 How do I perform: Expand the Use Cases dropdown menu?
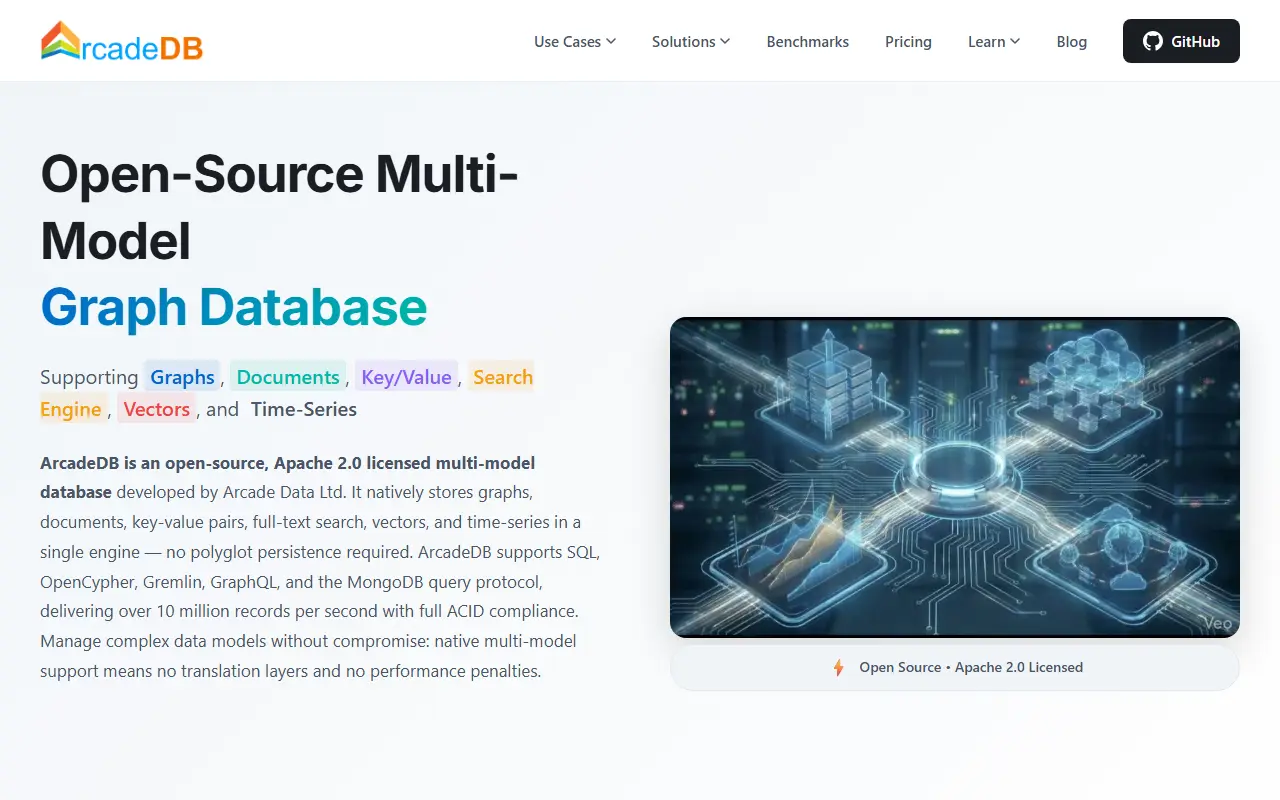[575, 41]
